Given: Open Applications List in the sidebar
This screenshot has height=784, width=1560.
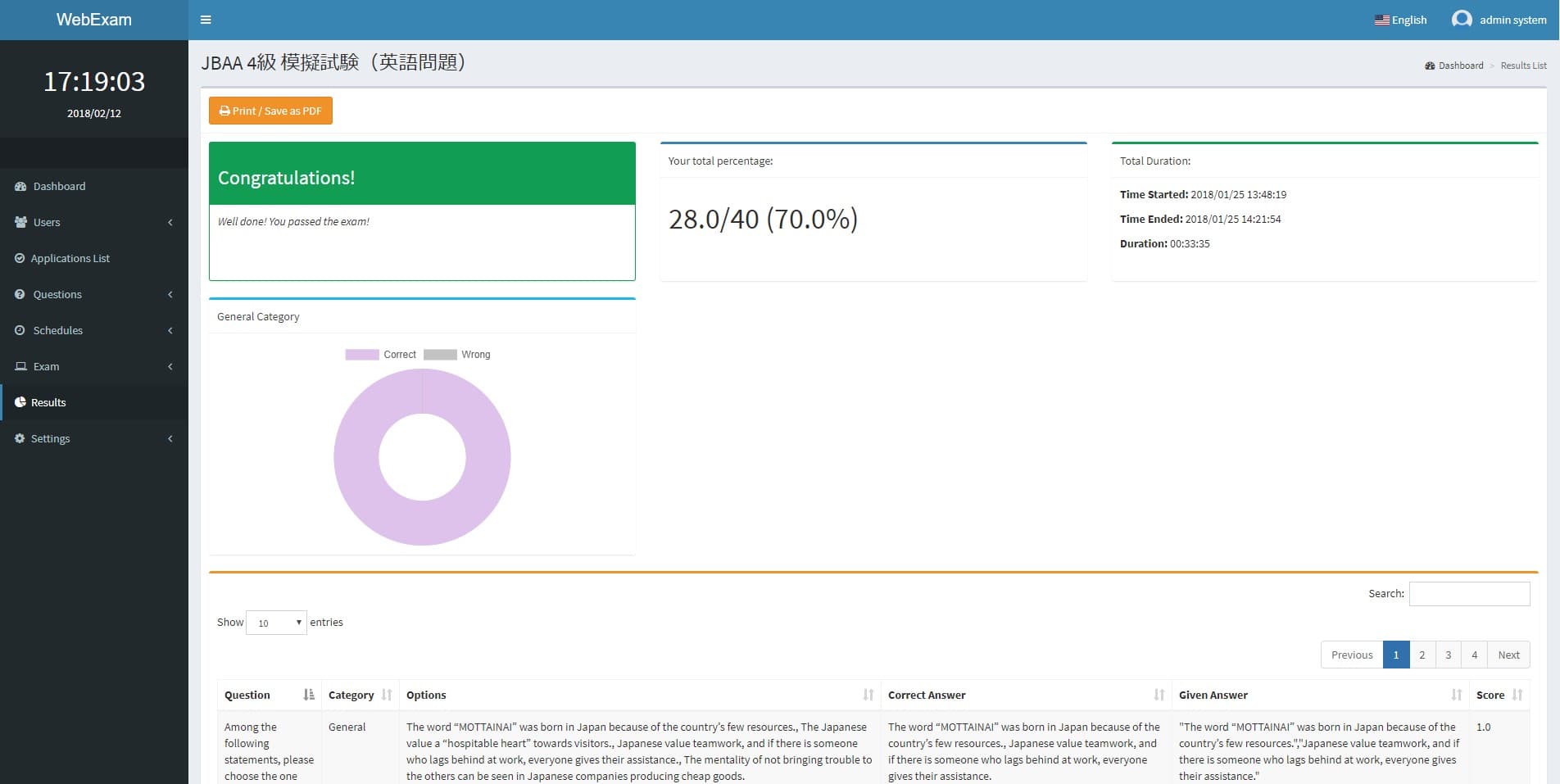Looking at the screenshot, I should pyautogui.click(x=94, y=258).
